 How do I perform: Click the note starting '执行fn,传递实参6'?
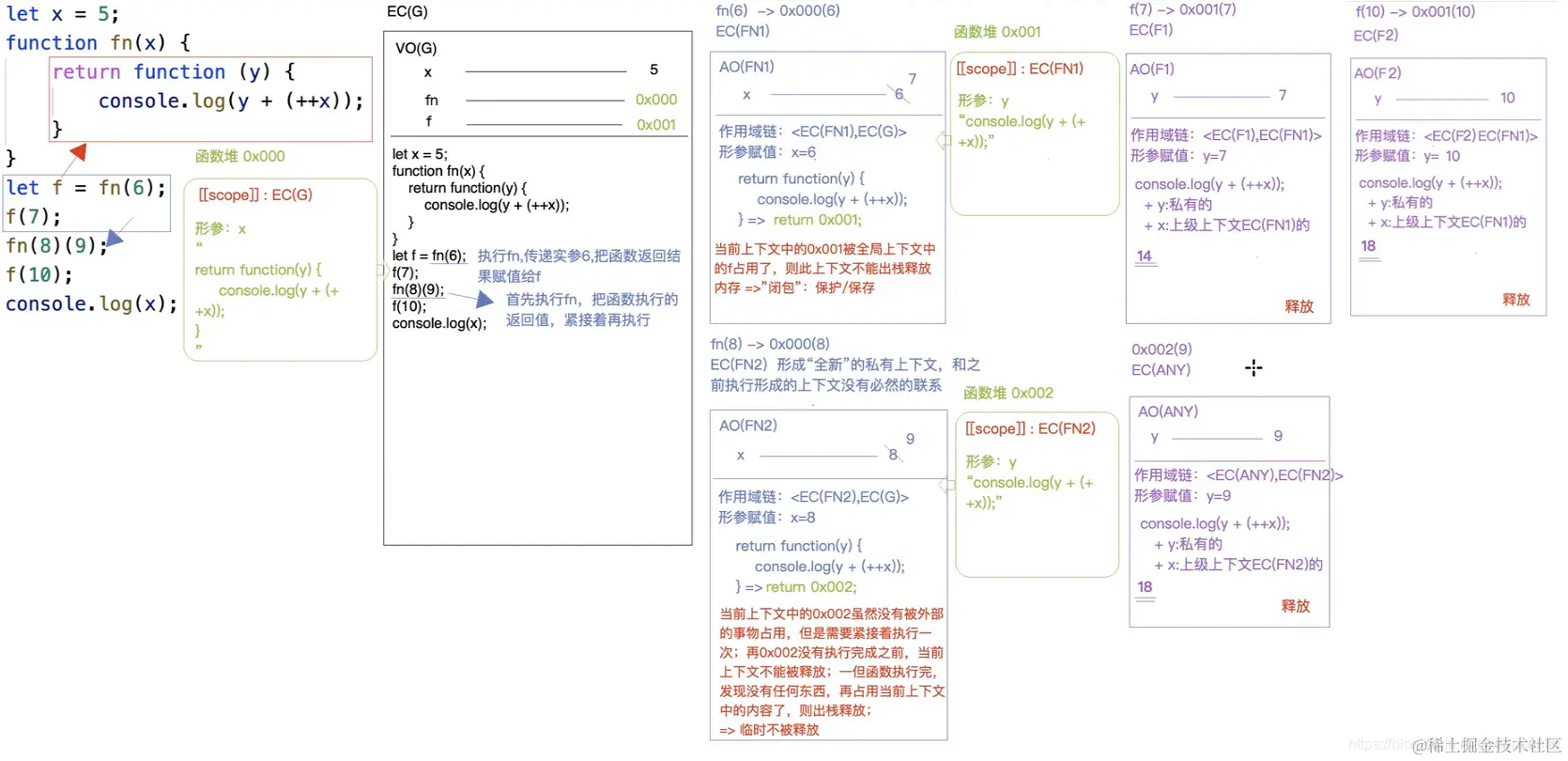click(x=579, y=256)
